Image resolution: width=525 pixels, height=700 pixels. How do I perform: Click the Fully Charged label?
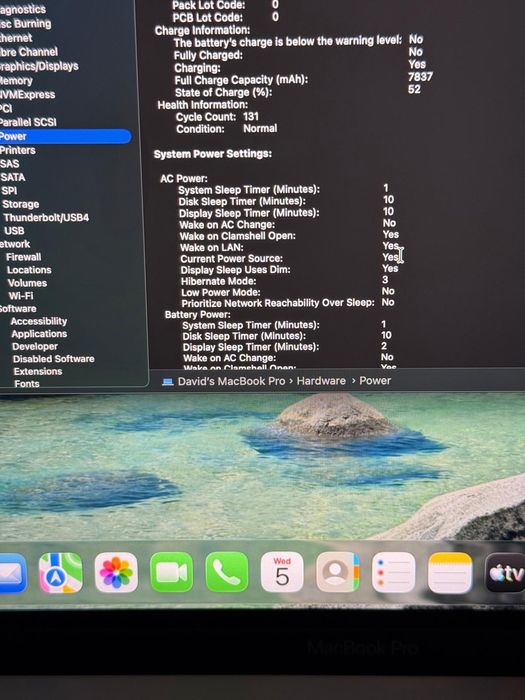click(208, 55)
